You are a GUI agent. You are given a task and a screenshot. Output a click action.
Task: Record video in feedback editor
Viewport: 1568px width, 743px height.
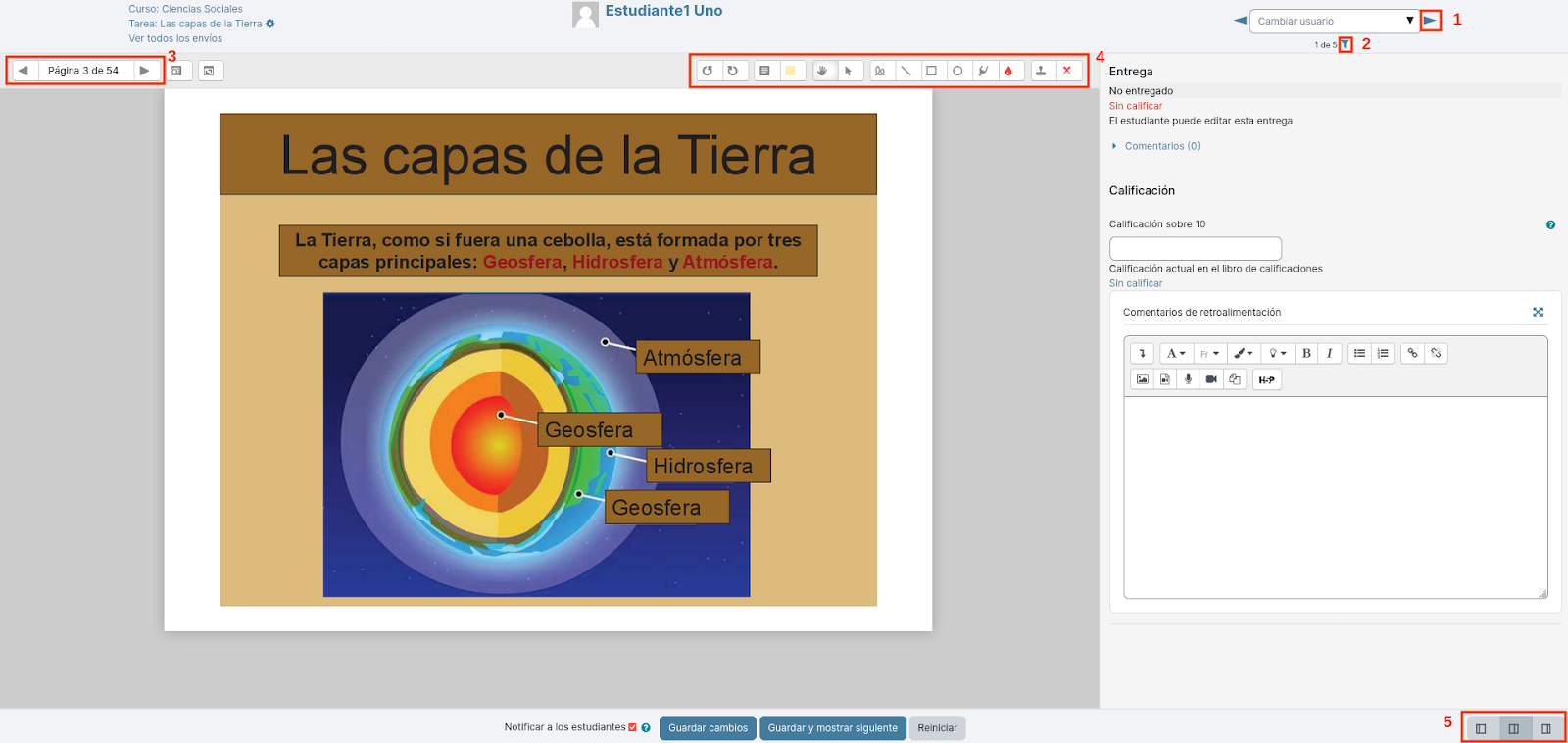(x=1211, y=379)
